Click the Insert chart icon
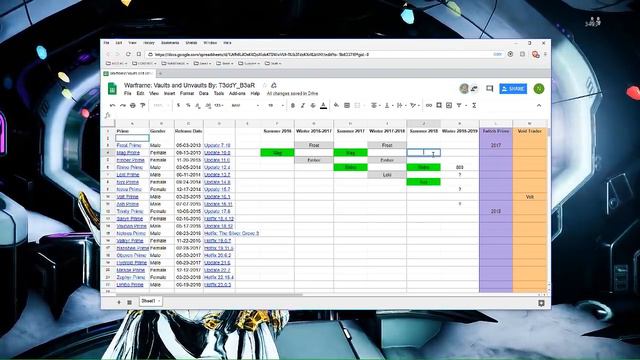640x360 pixels. pos(449,105)
